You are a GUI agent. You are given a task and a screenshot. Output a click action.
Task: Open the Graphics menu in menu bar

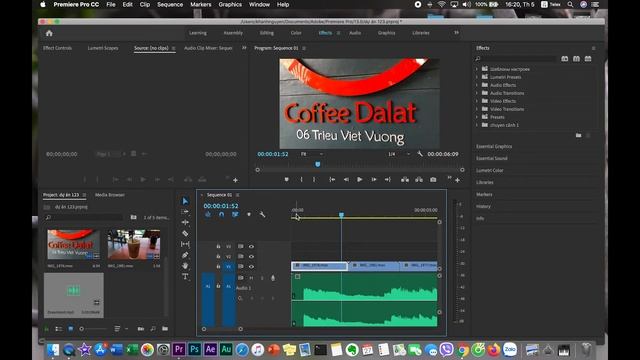click(230, 4)
